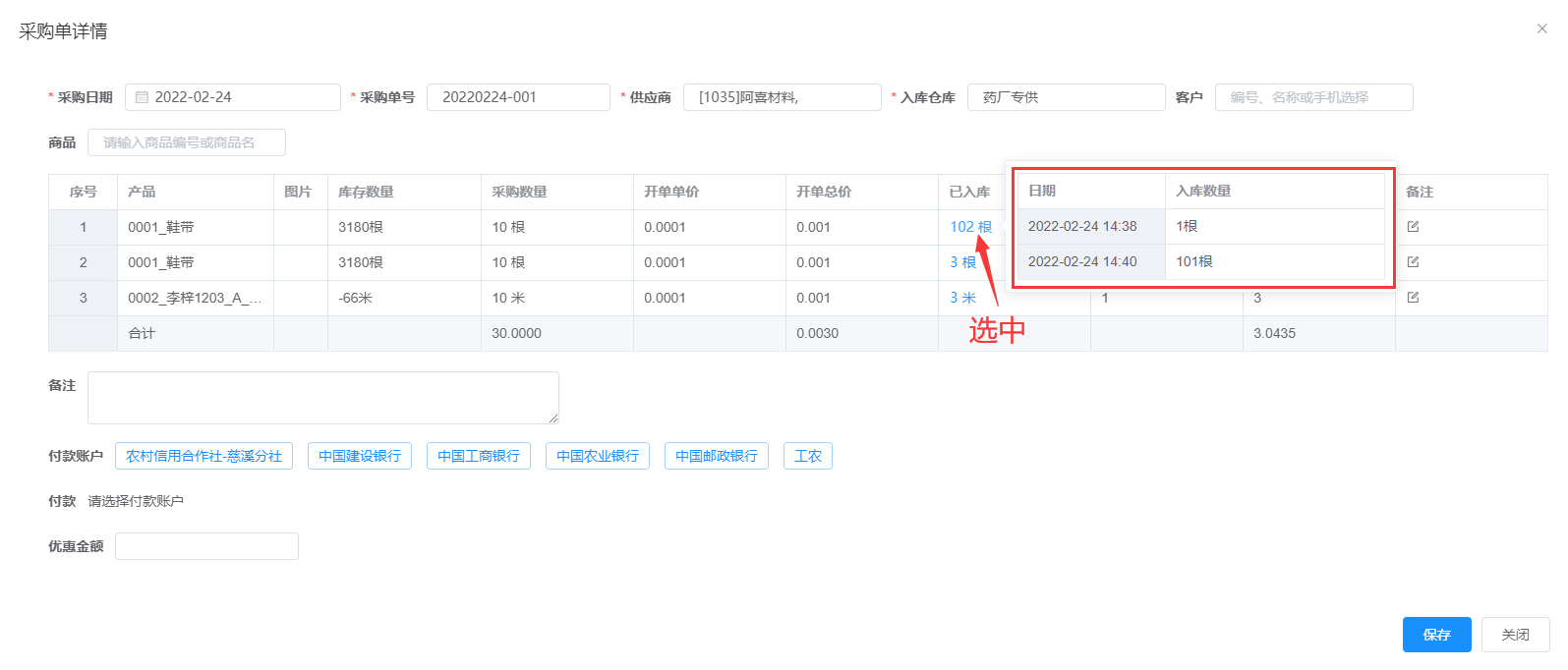Click the 客户 customer search field
The height and width of the screenshot is (670, 1568).
click(1313, 97)
